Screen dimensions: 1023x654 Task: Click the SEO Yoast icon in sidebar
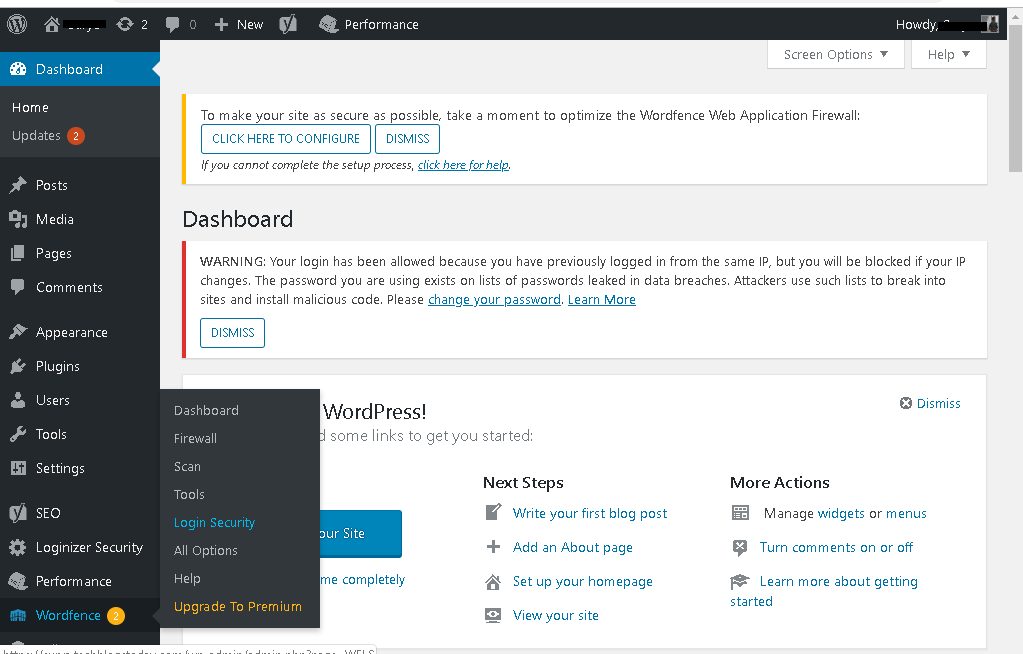coord(18,513)
